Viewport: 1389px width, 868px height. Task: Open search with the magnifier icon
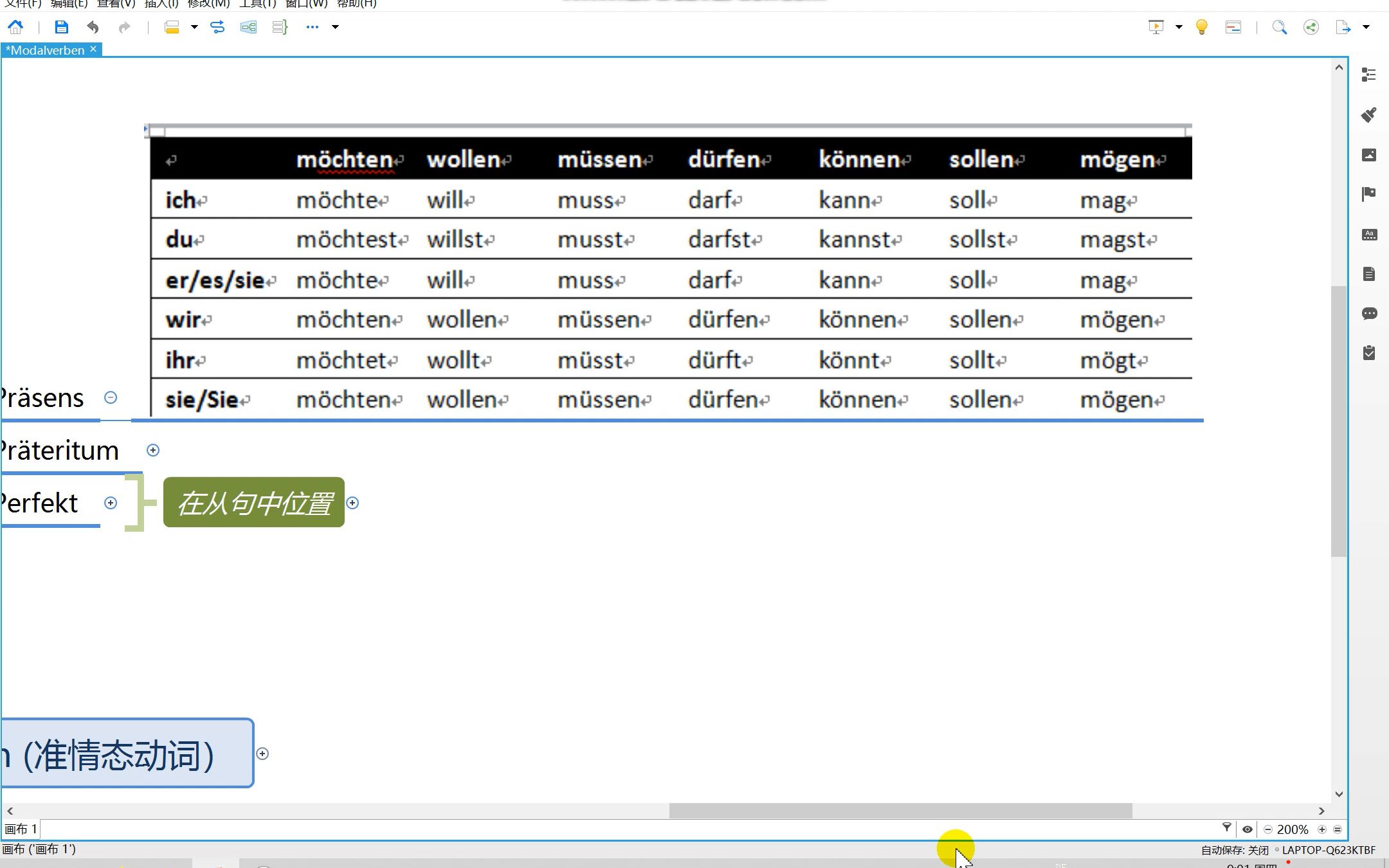[x=1280, y=27]
